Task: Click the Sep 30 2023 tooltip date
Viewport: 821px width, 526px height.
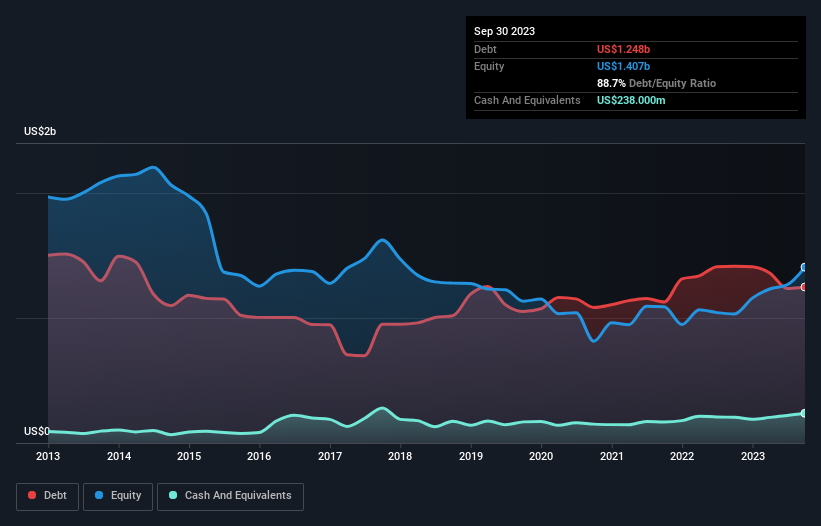Action: [504, 31]
